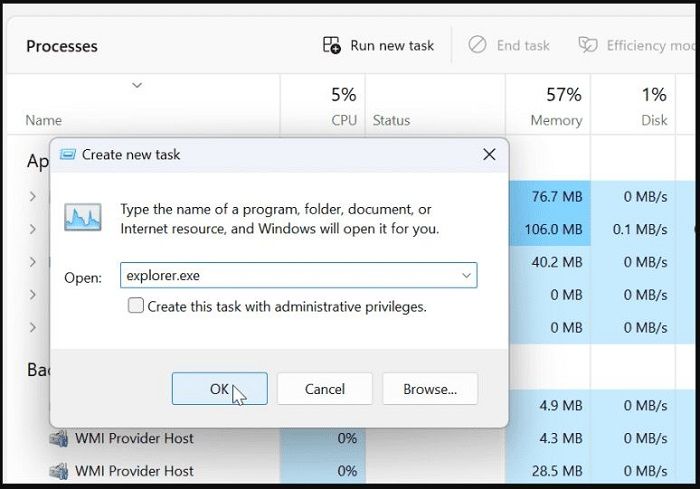Click the WMI Provider Host icon using 28.5 MB
Image resolution: width=700 pixels, height=489 pixels.
pos(59,470)
